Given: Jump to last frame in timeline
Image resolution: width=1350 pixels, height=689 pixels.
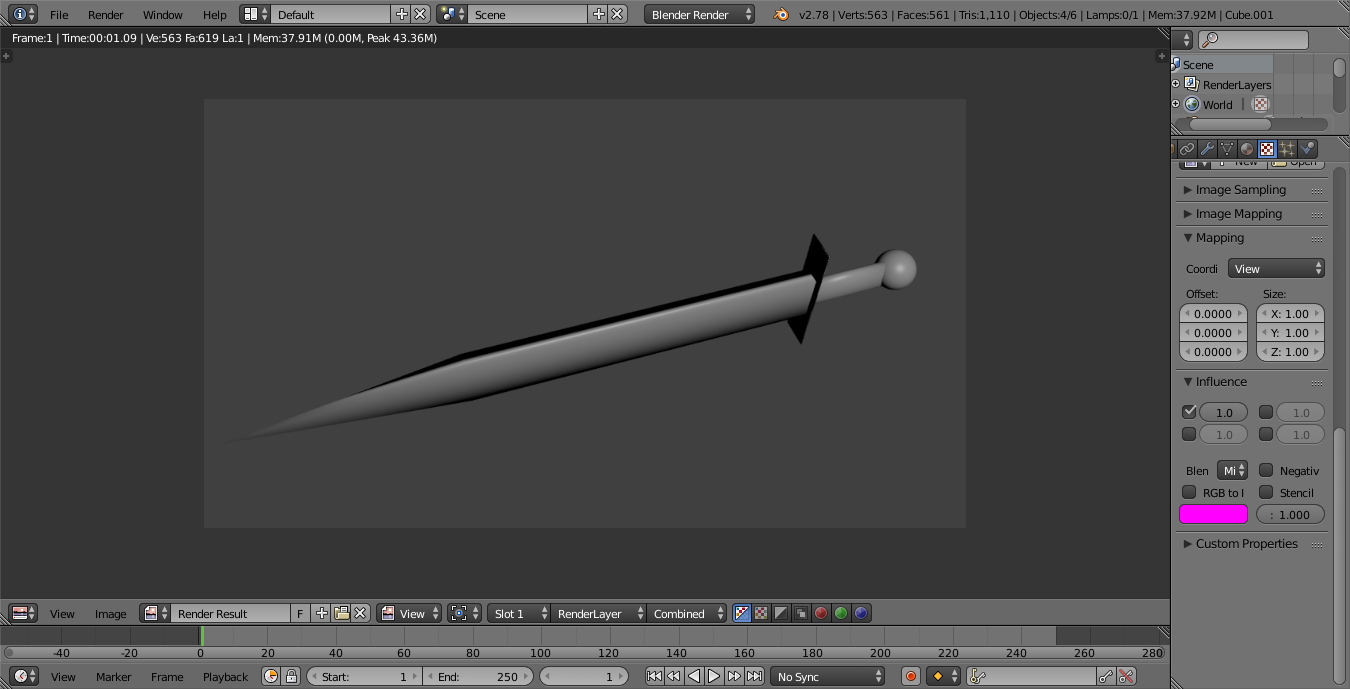Looking at the screenshot, I should pyautogui.click(x=755, y=677).
